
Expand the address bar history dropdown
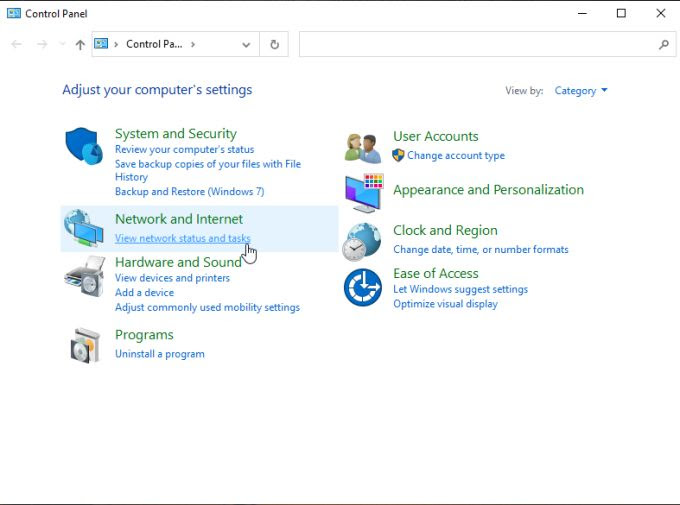pos(246,45)
